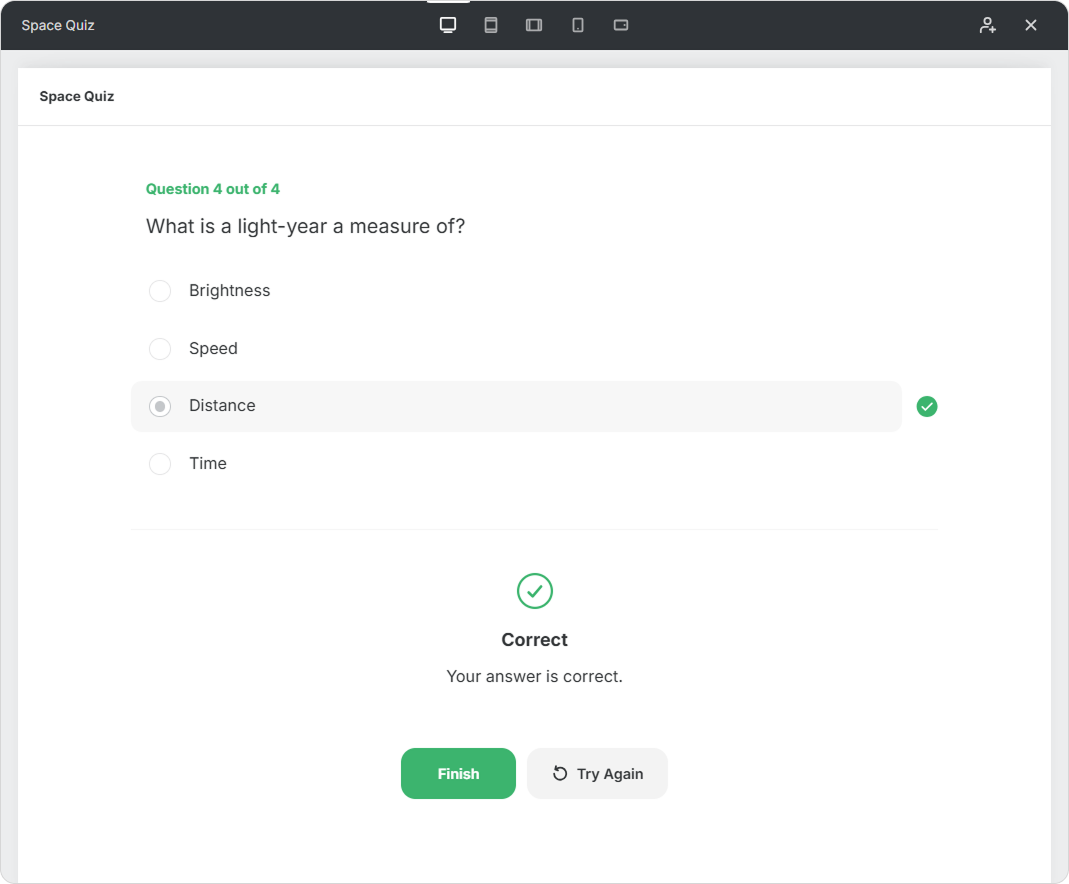Close the Space Quiz preview
The image size is (1069, 884).
(1031, 25)
